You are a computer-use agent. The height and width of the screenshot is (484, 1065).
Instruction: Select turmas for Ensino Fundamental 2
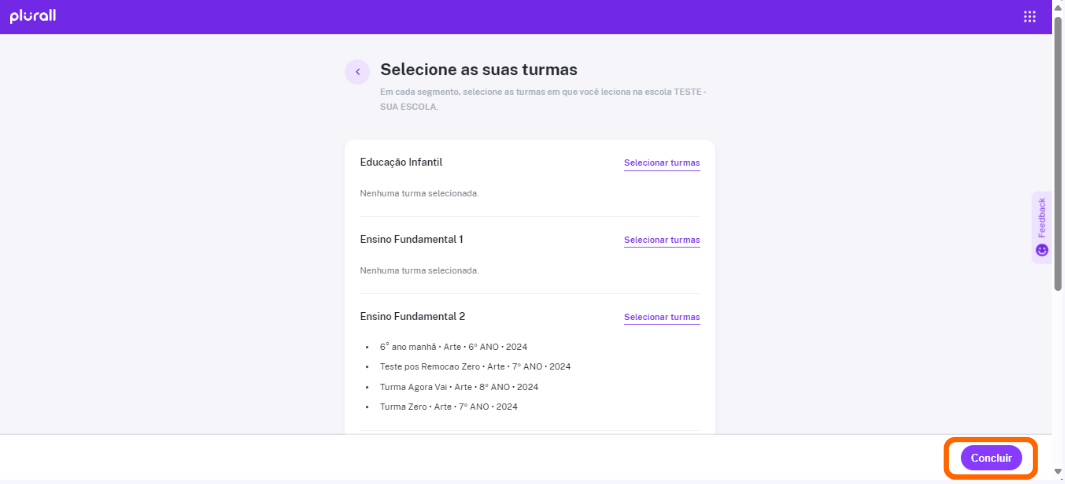[662, 317]
